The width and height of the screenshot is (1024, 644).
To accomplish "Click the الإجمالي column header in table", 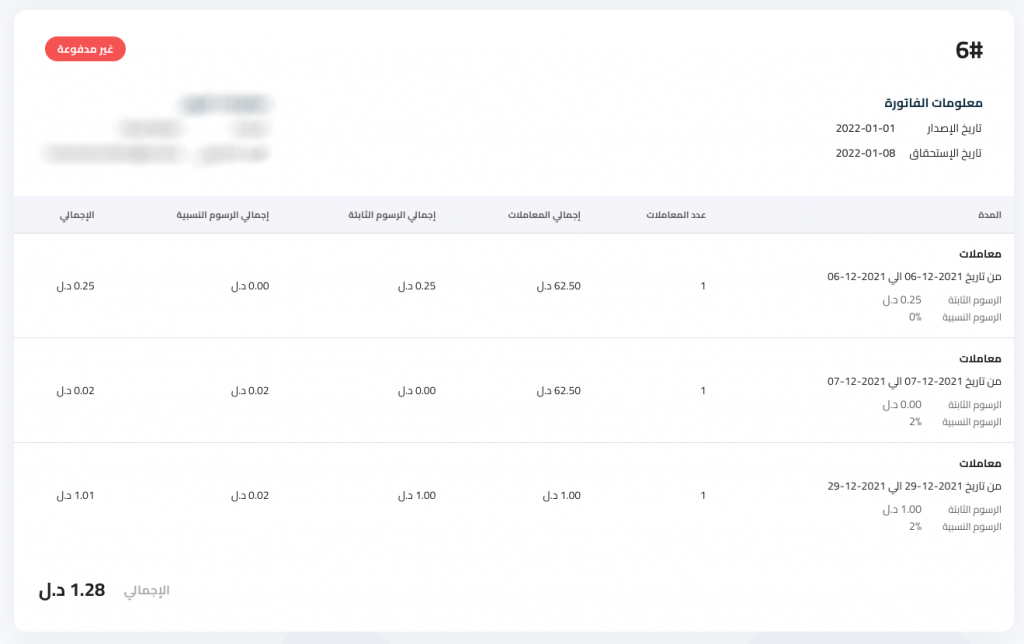I will tap(77, 215).
